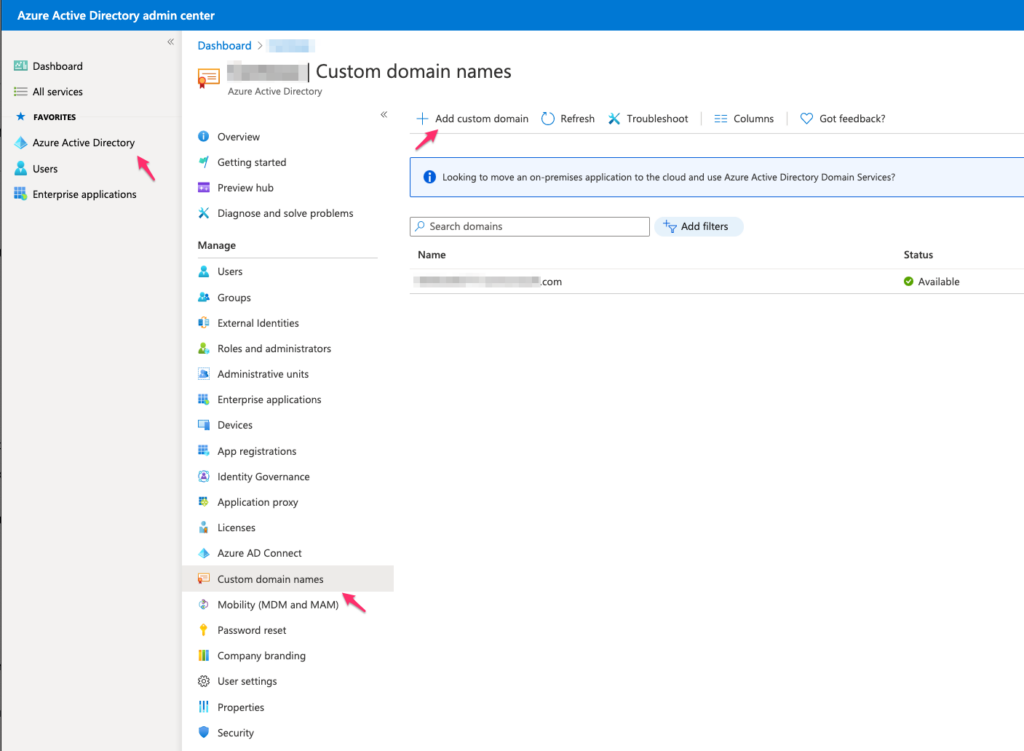
Task: Open the Preview hub menu item
Action: click(x=245, y=187)
